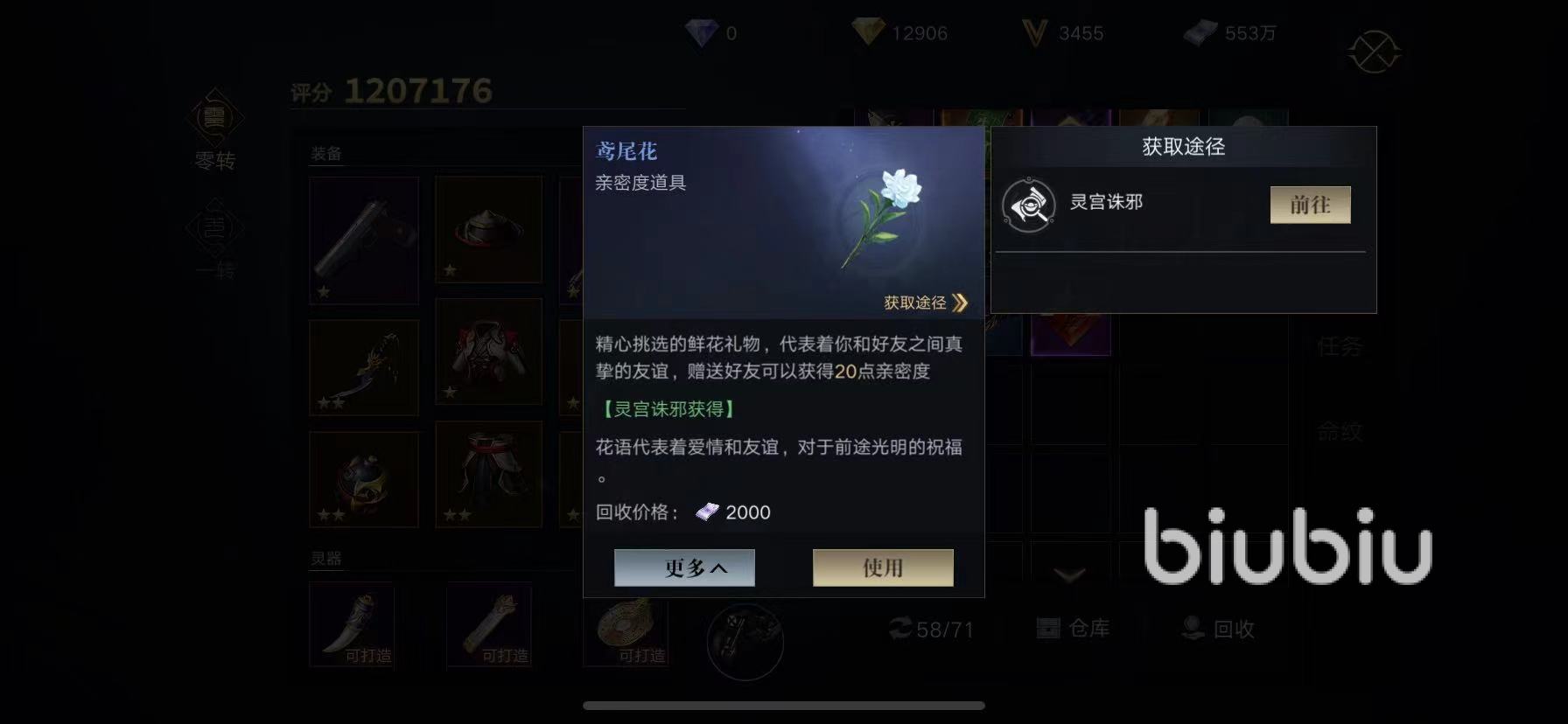Image resolution: width=1568 pixels, height=724 pixels.
Task: Select the trousers equipment slot
Action: (x=488, y=475)
